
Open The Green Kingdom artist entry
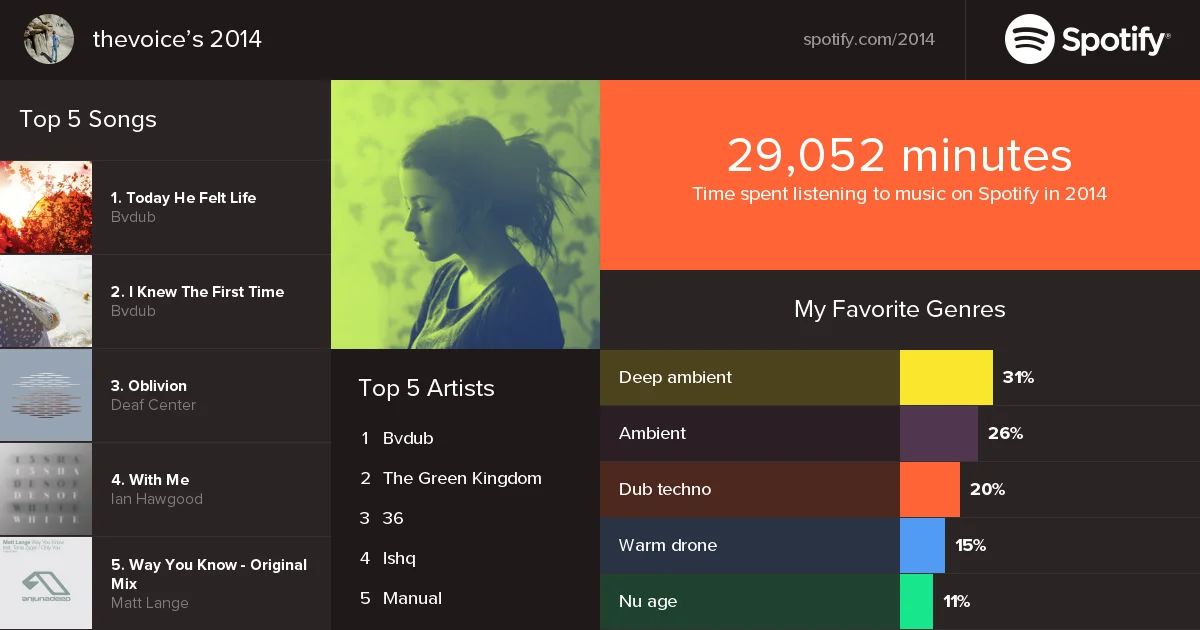tap(462, 478)
